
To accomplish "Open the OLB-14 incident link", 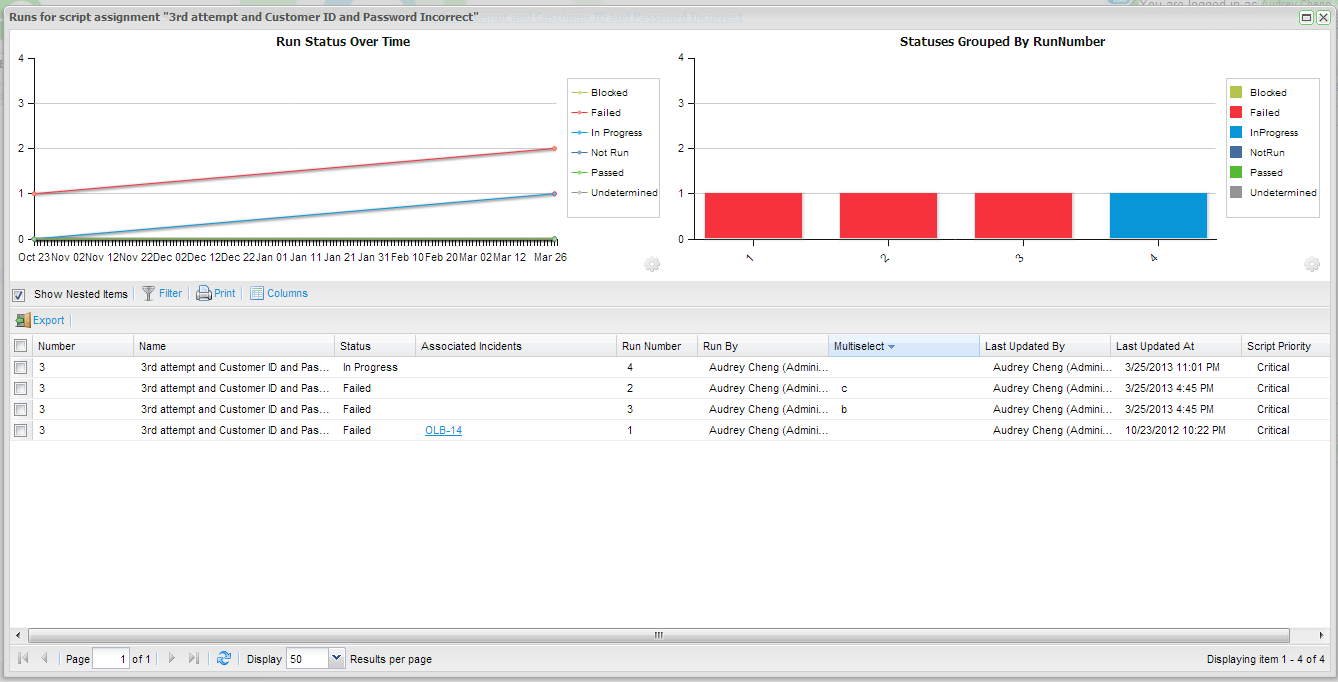I will pos(443,430).
